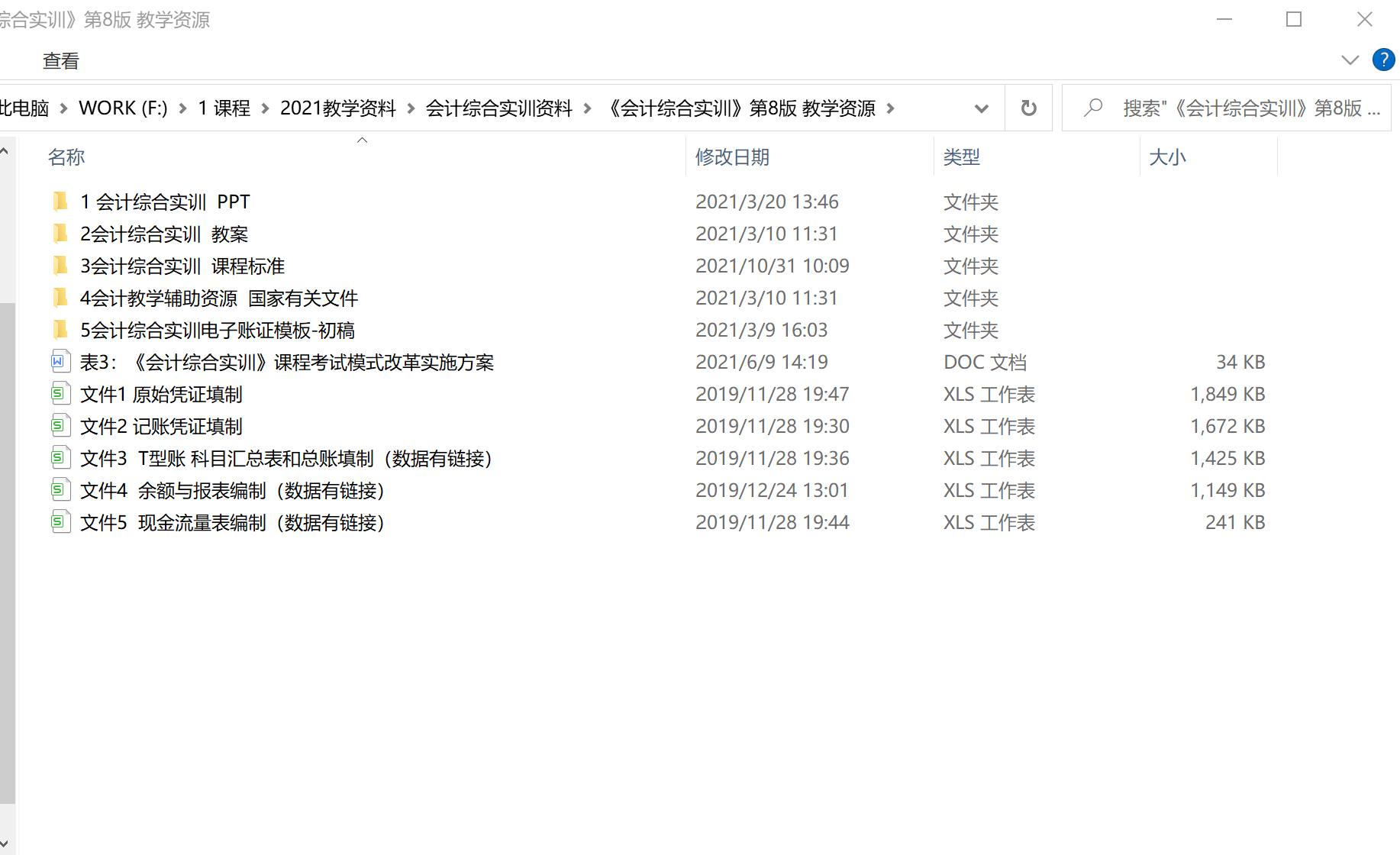Click the refresh icon beside the address bar
The height and width of the screenshot is (855, 1400).
pyautogui.click(x=1028, y=108)
